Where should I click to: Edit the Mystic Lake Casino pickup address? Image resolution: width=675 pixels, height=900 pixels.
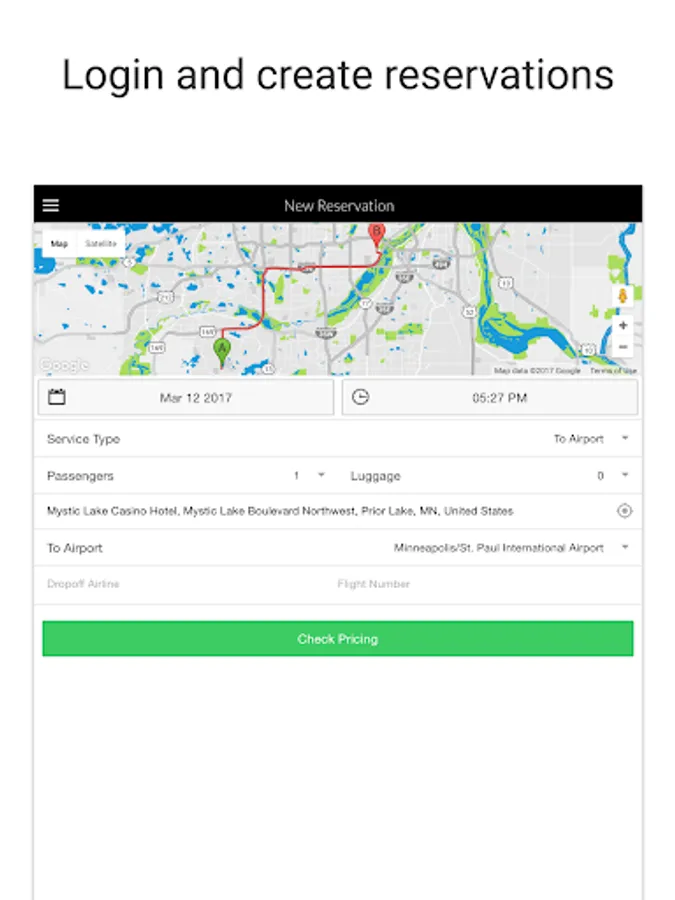[280, 511]
